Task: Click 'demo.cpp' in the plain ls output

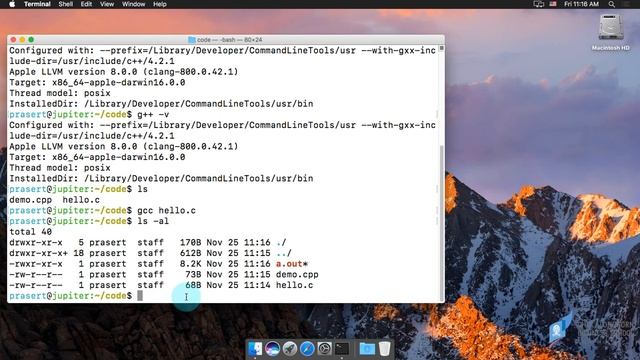Action: point(31,200)
